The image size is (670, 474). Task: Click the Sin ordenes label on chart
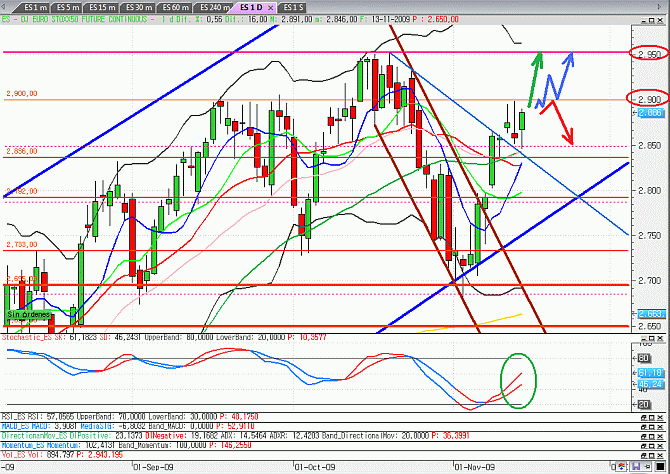[x=28, y=315]
